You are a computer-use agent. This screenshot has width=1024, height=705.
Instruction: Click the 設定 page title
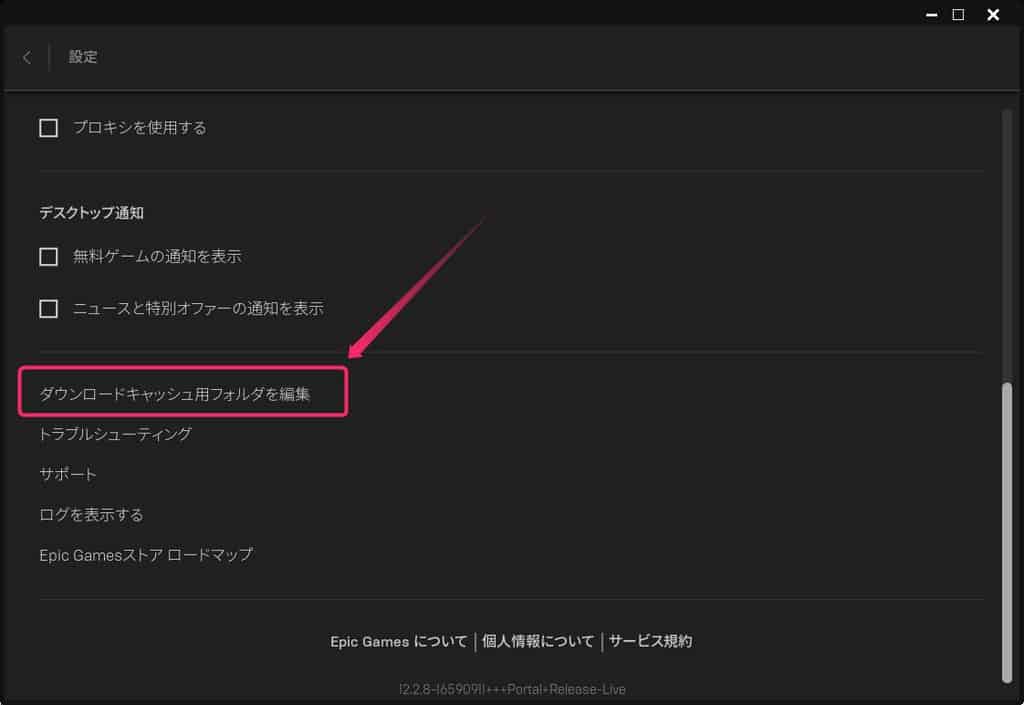tap(83, 57)
